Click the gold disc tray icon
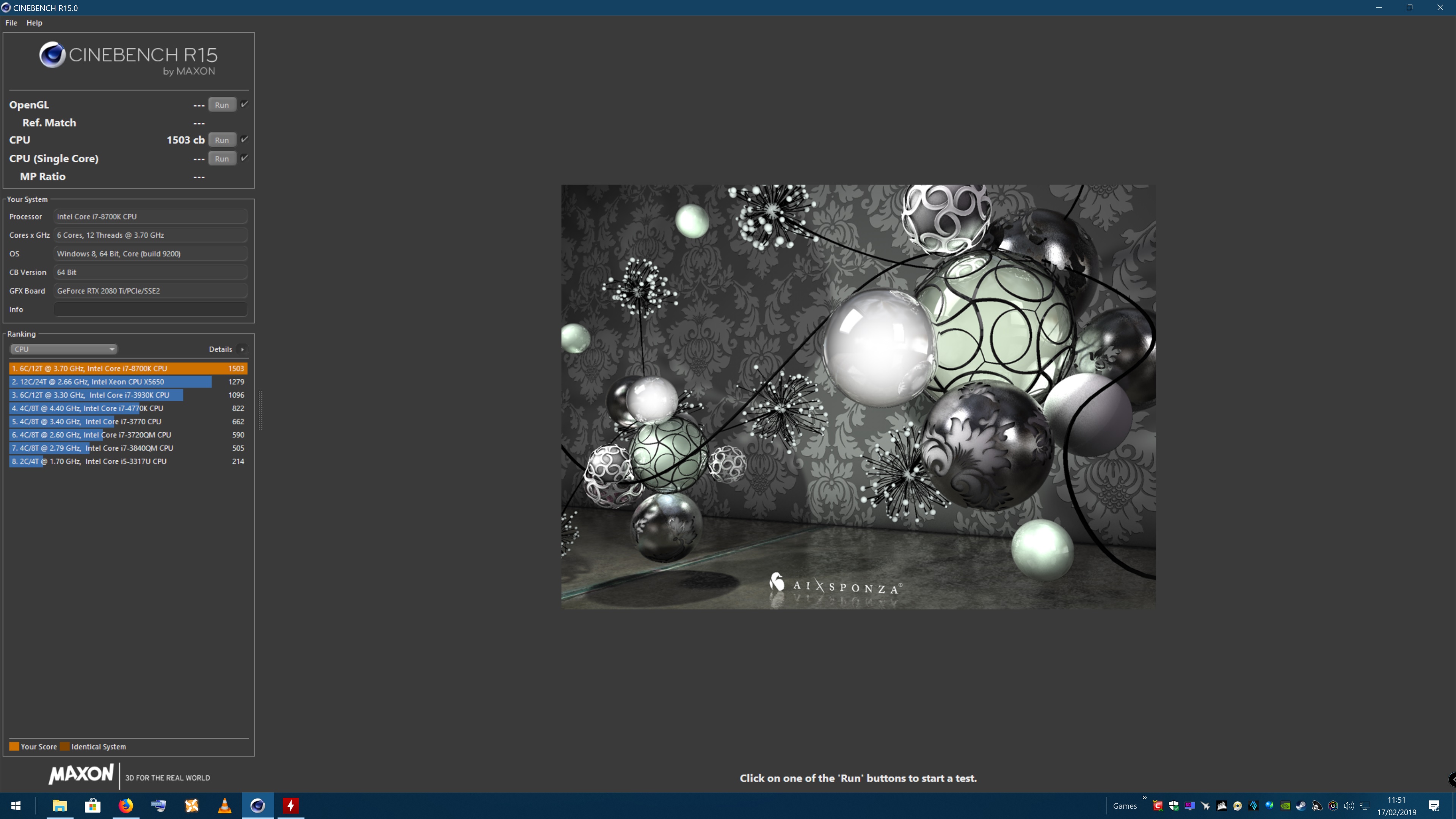Image resolution: width=1456 pixels, height=819 pixels. pyautogui.click(x=1237, y=806)
